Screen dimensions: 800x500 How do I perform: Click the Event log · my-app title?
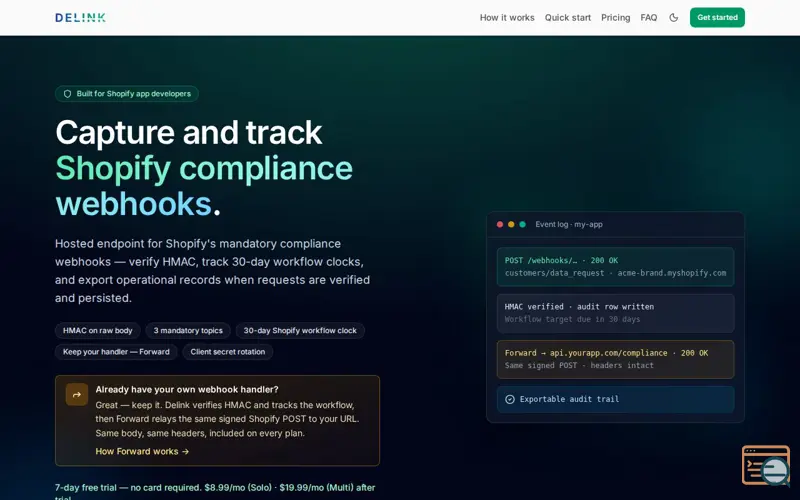click(x=569, y=224)
